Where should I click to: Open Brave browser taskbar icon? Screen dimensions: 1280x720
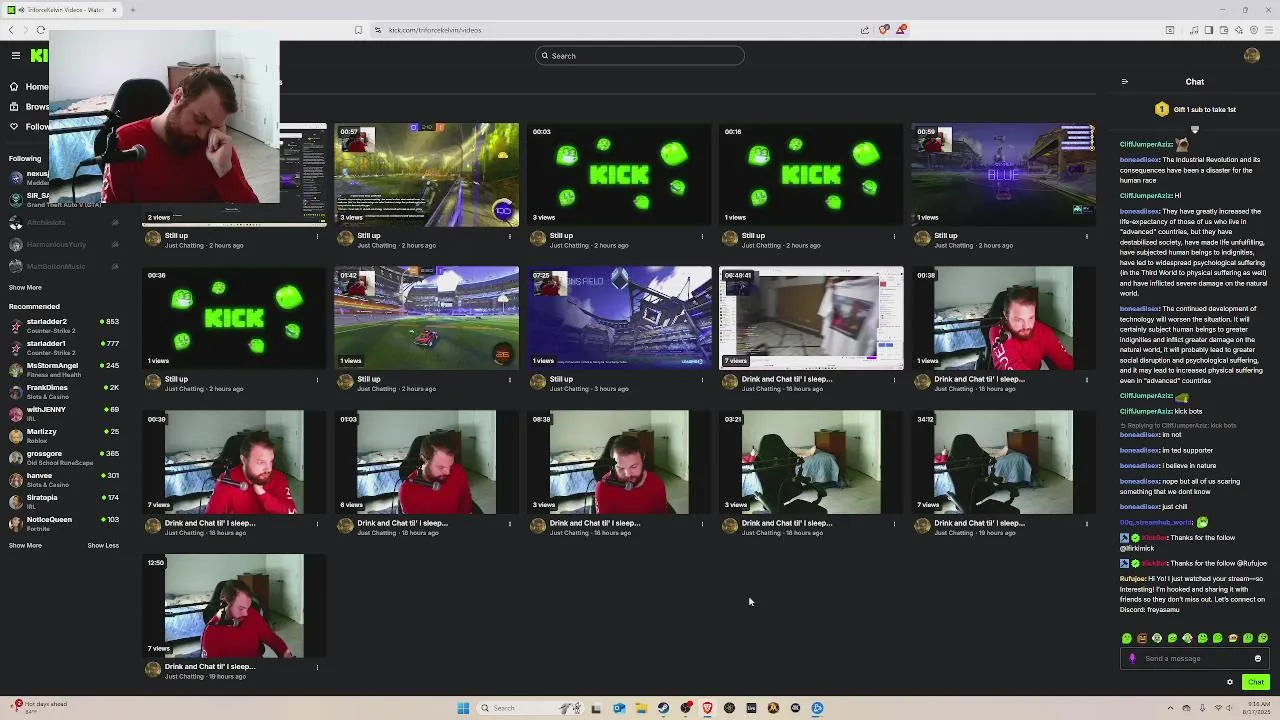click(707, 708)
